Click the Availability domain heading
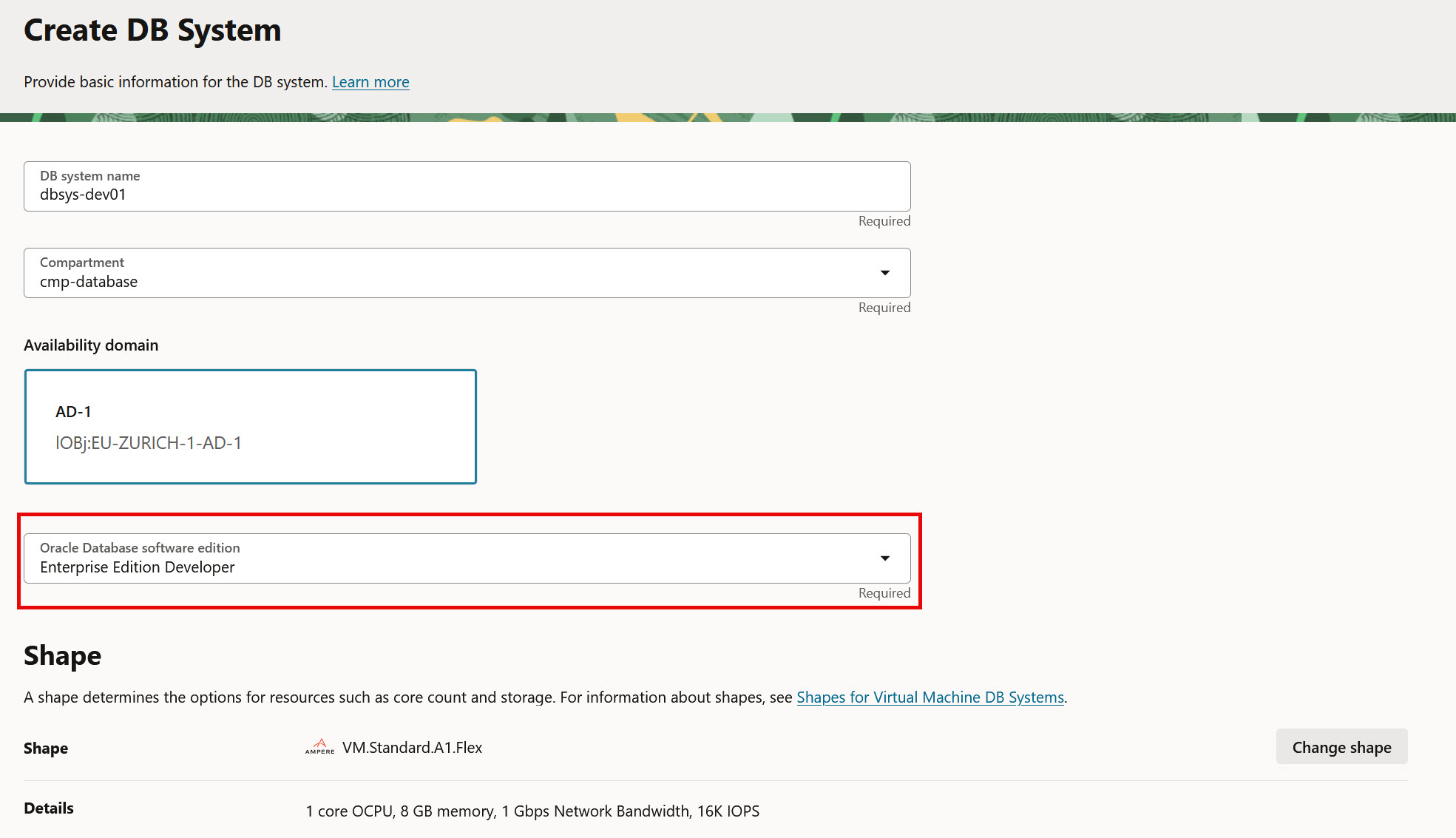 pos(91,345)
